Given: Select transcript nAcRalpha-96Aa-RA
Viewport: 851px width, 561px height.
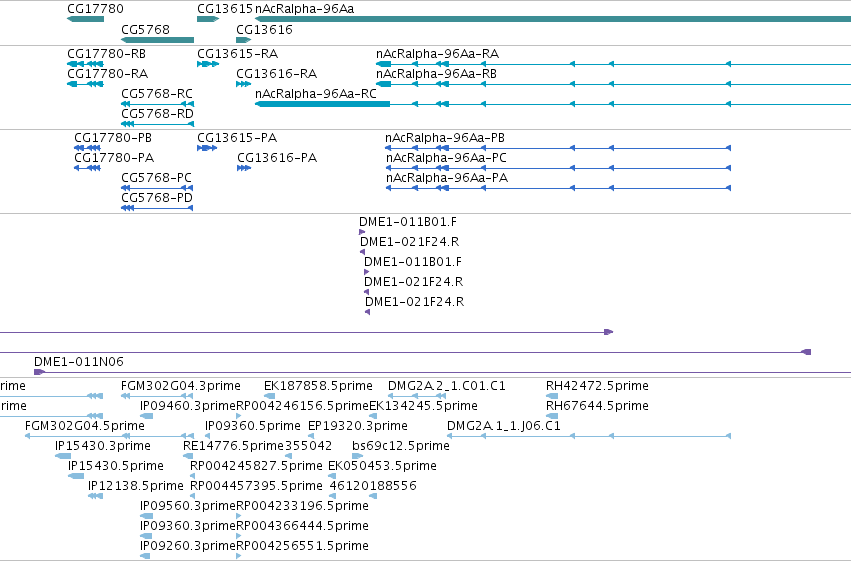Looking at the screenshot, I should (x=437, y=54).
